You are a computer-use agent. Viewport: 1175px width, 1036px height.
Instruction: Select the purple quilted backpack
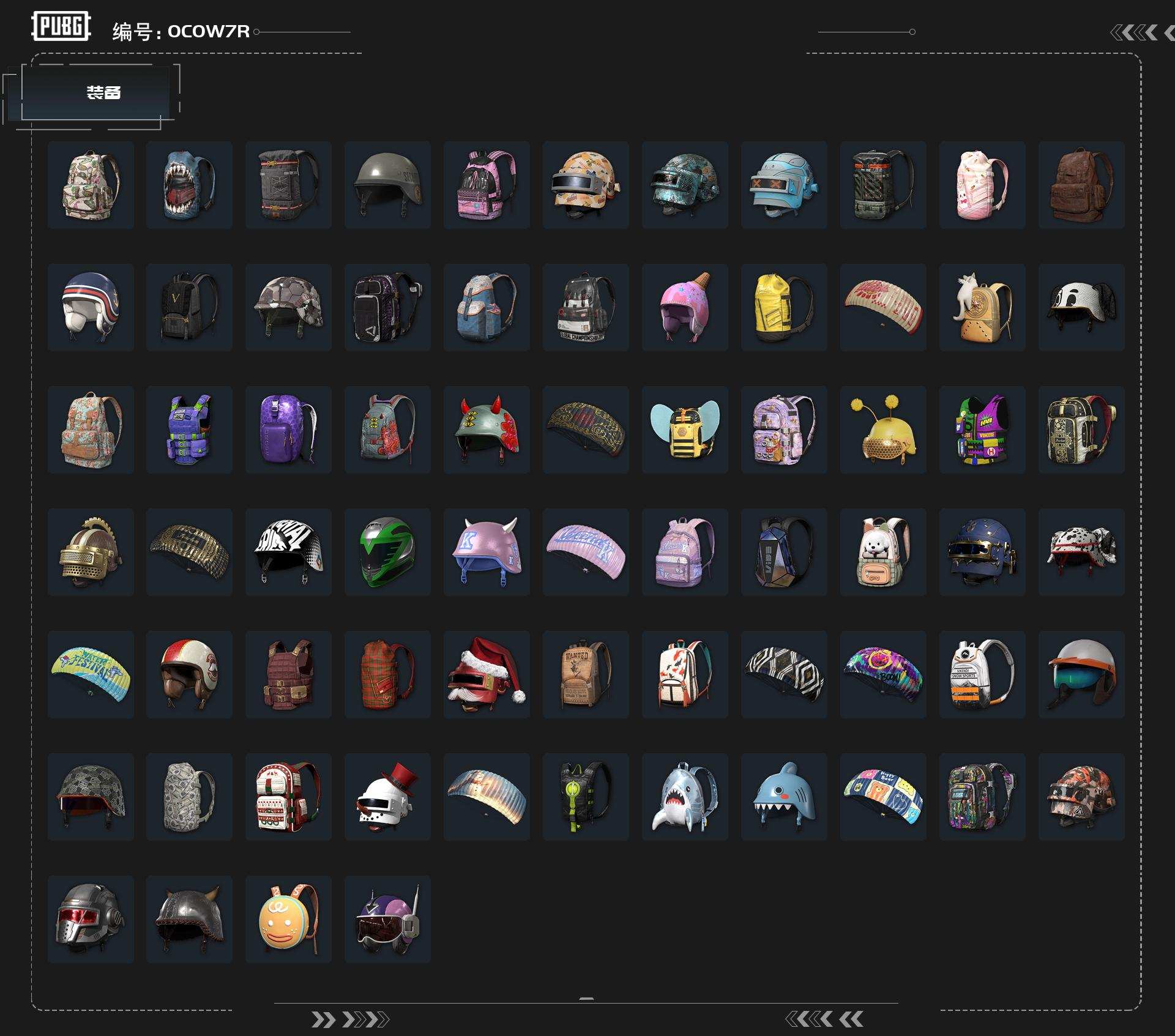pos(288,430)
